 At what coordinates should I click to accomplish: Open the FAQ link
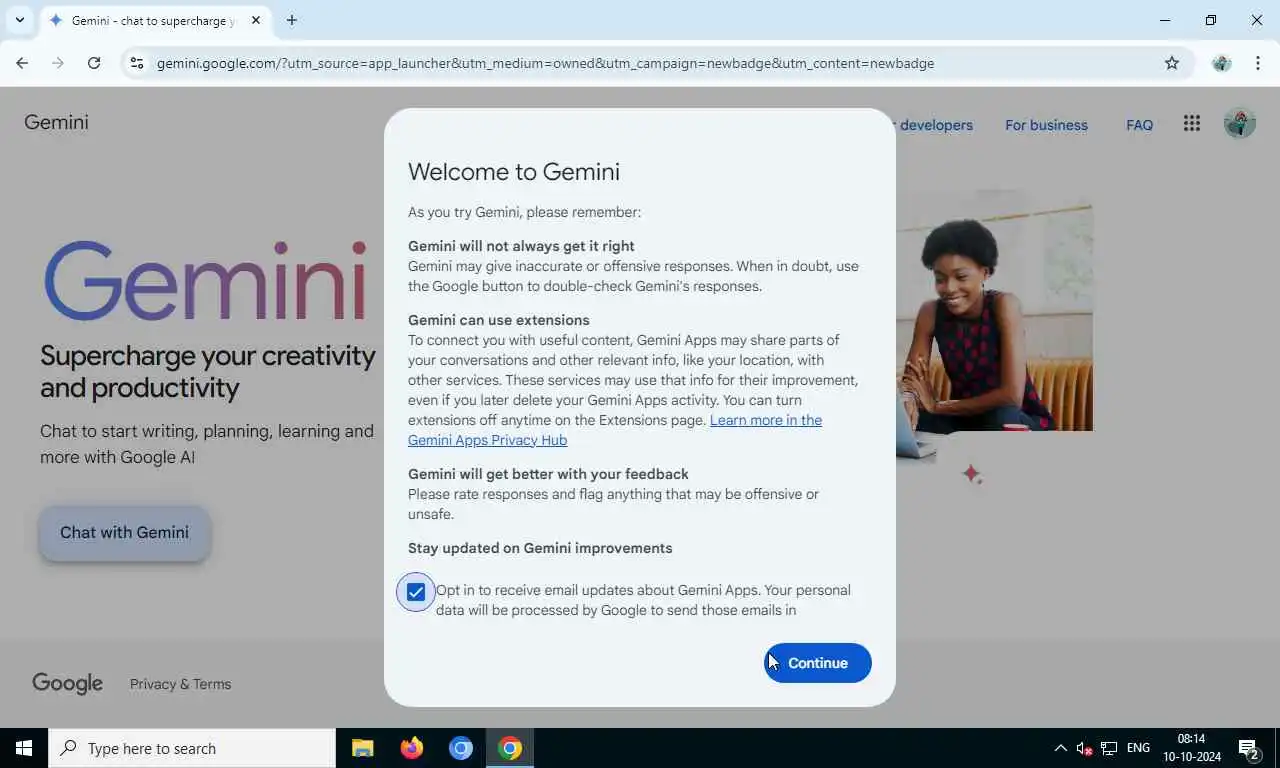1139,125
